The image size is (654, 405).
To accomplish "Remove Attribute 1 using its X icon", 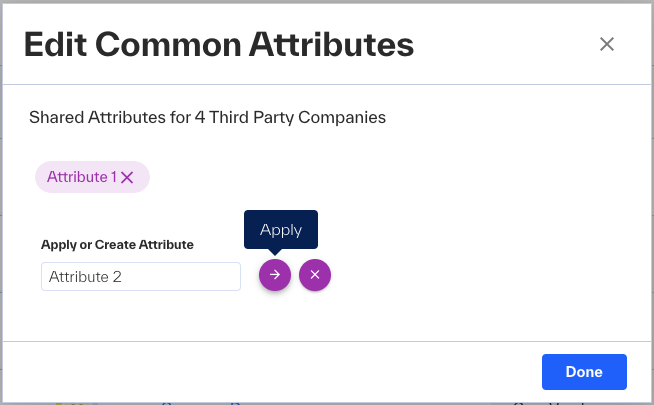I will point(127,178).
